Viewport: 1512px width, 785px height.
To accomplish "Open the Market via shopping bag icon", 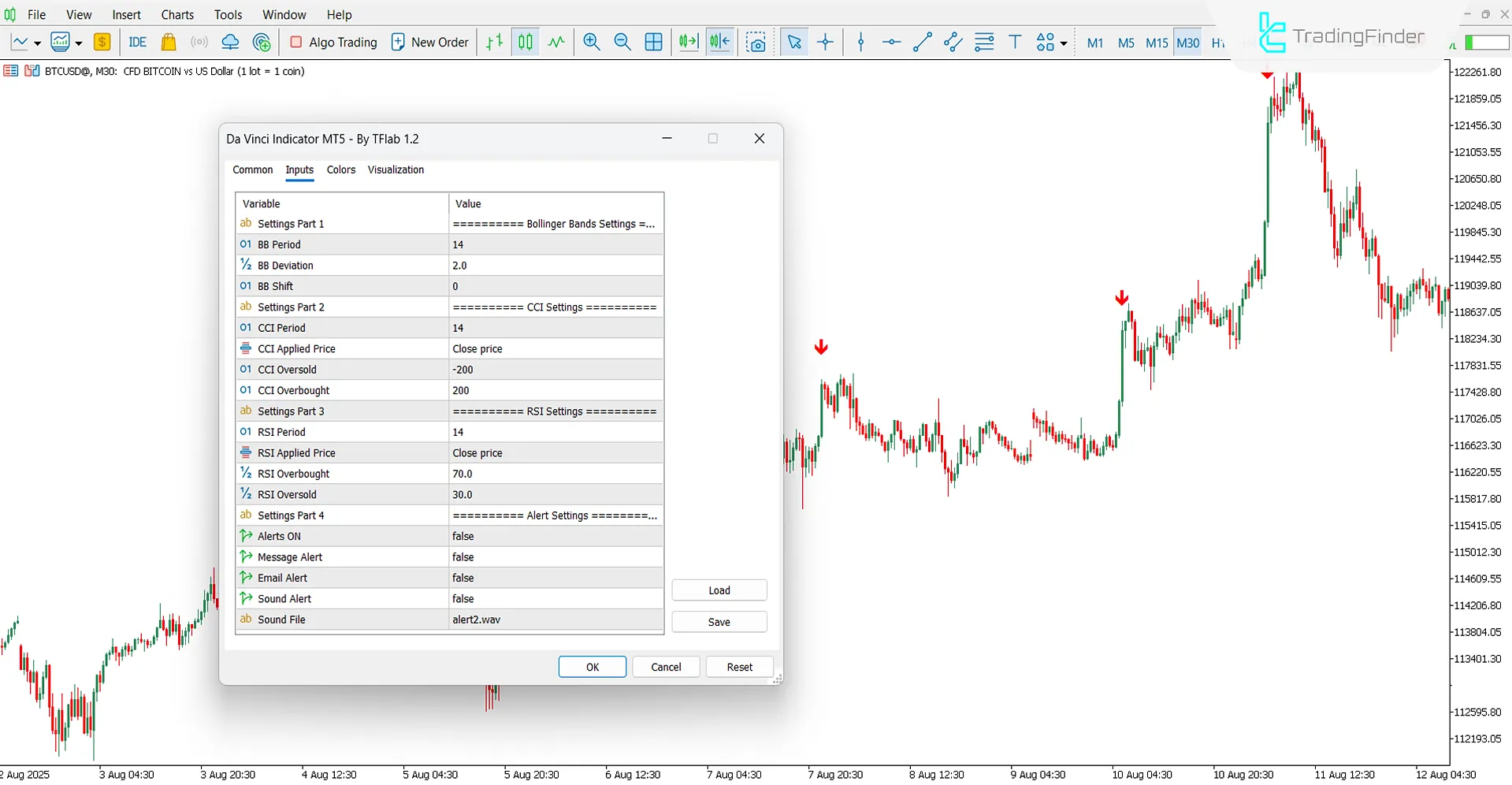I will point(168,42).
